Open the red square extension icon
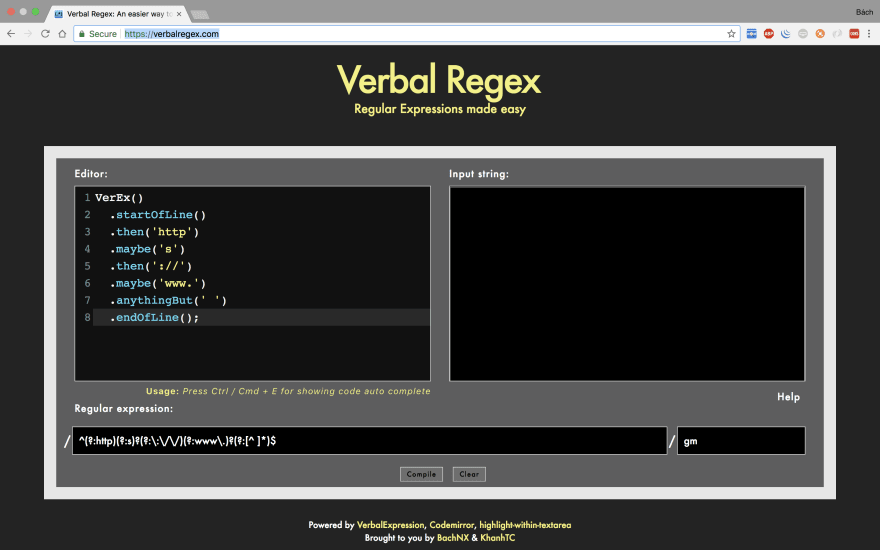 (x=854, y=34)
